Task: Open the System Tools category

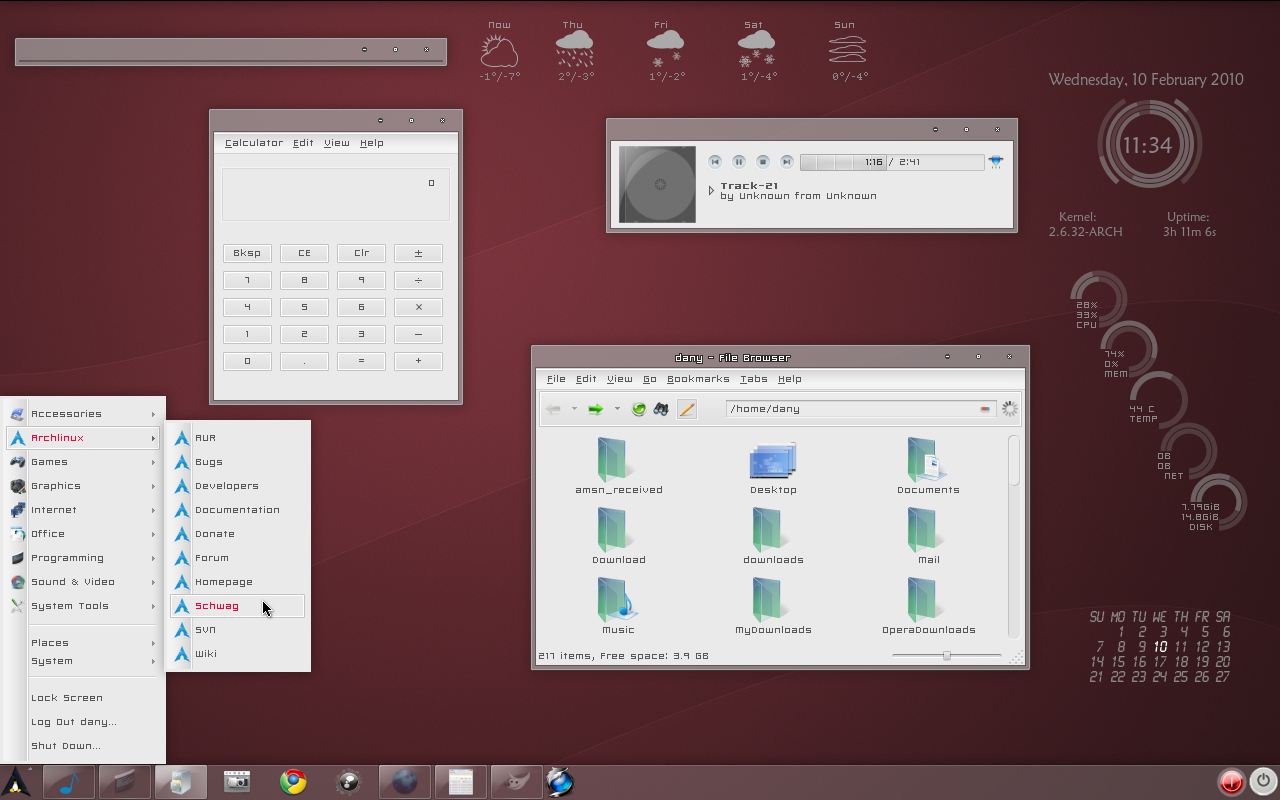Action: [x=84, y=606]
